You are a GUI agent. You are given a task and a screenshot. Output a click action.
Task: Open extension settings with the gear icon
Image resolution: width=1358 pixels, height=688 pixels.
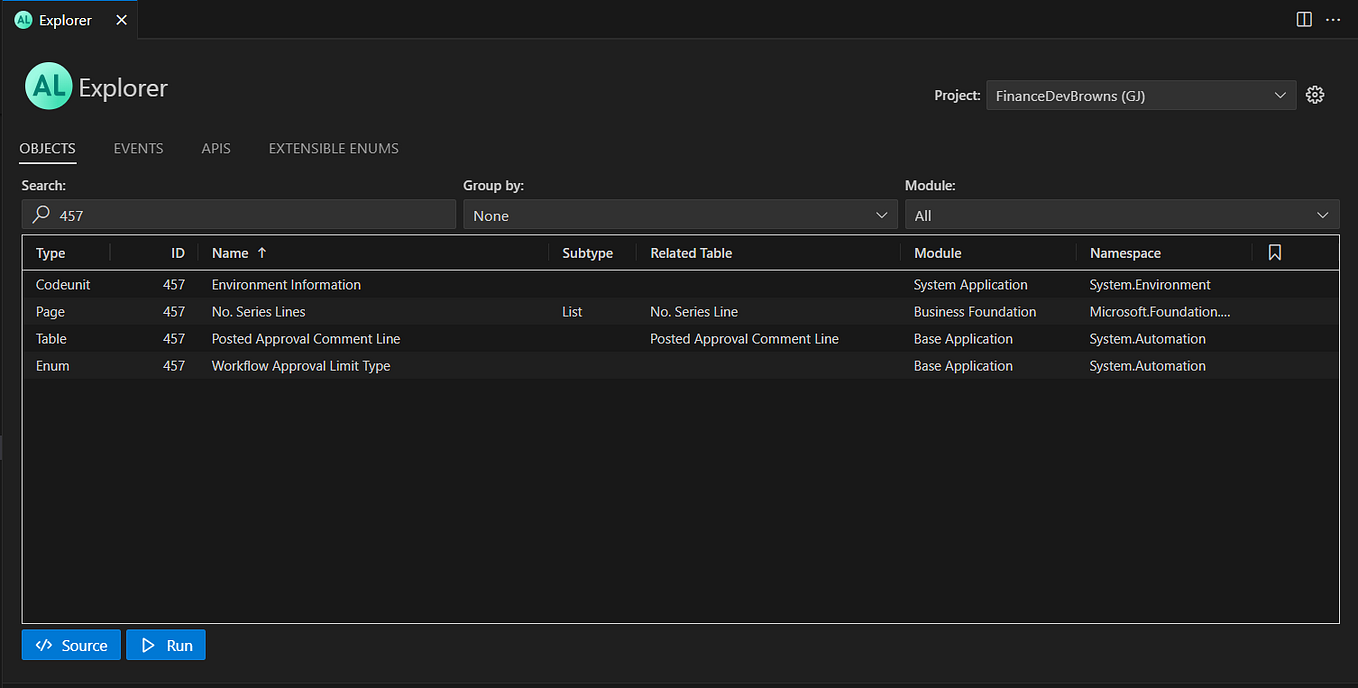coord(1314,94)
